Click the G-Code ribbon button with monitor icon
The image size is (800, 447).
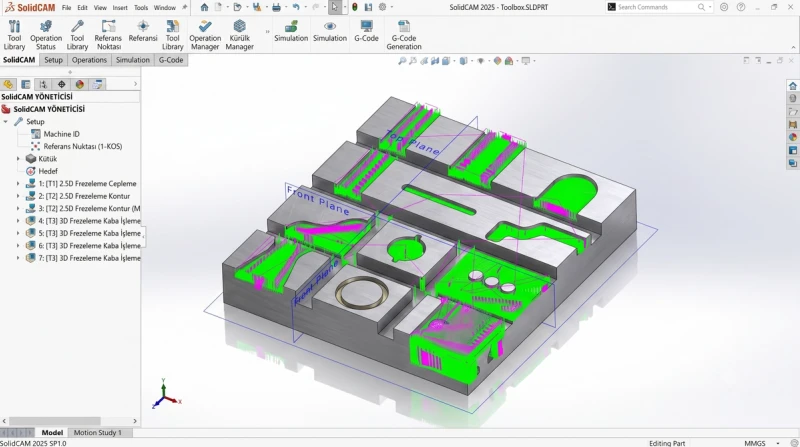click(366, 31)
